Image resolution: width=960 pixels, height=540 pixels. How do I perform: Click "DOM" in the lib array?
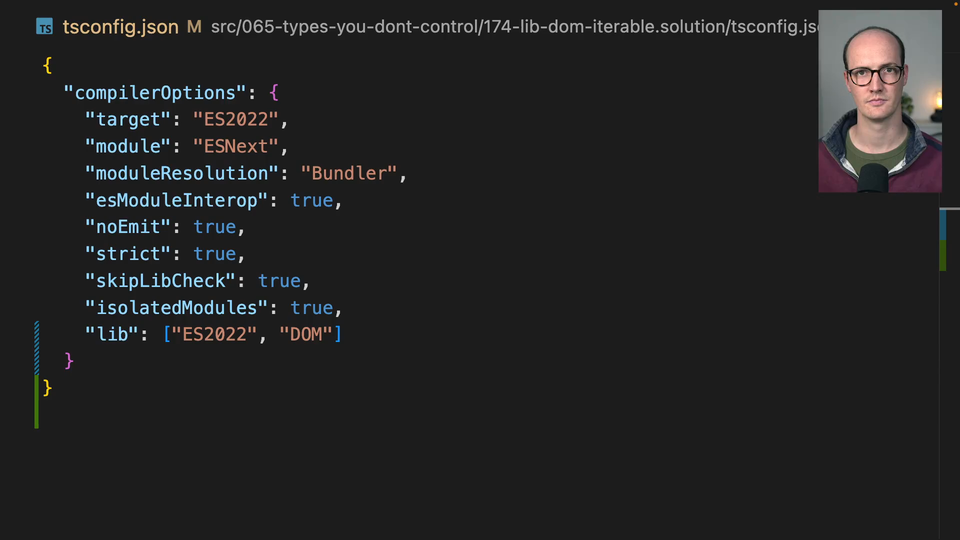pos(306,335)
